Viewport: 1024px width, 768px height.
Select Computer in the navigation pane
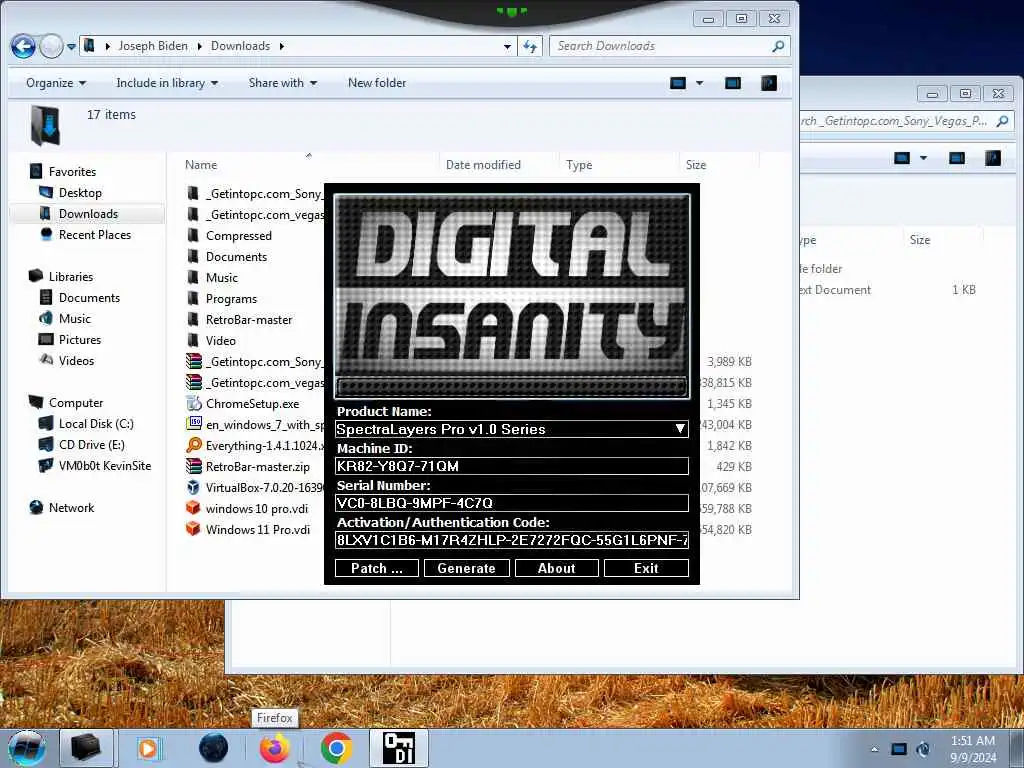(x=75, y=403)
